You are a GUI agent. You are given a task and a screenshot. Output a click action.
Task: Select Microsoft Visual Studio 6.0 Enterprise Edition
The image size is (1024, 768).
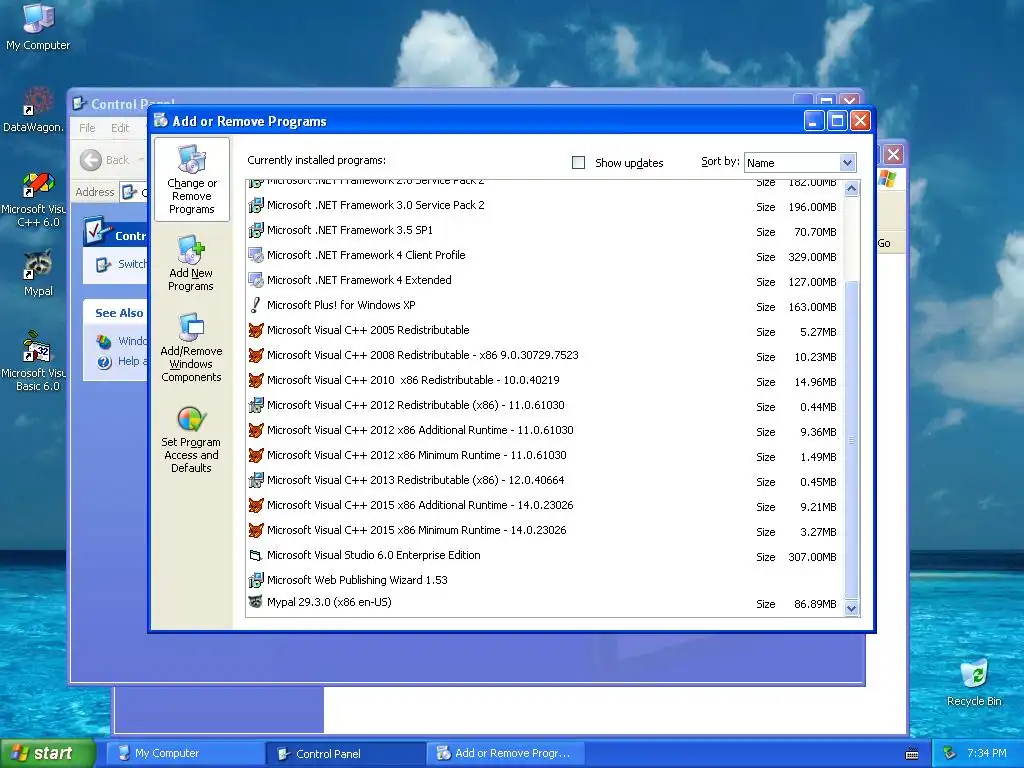(545, 556)
